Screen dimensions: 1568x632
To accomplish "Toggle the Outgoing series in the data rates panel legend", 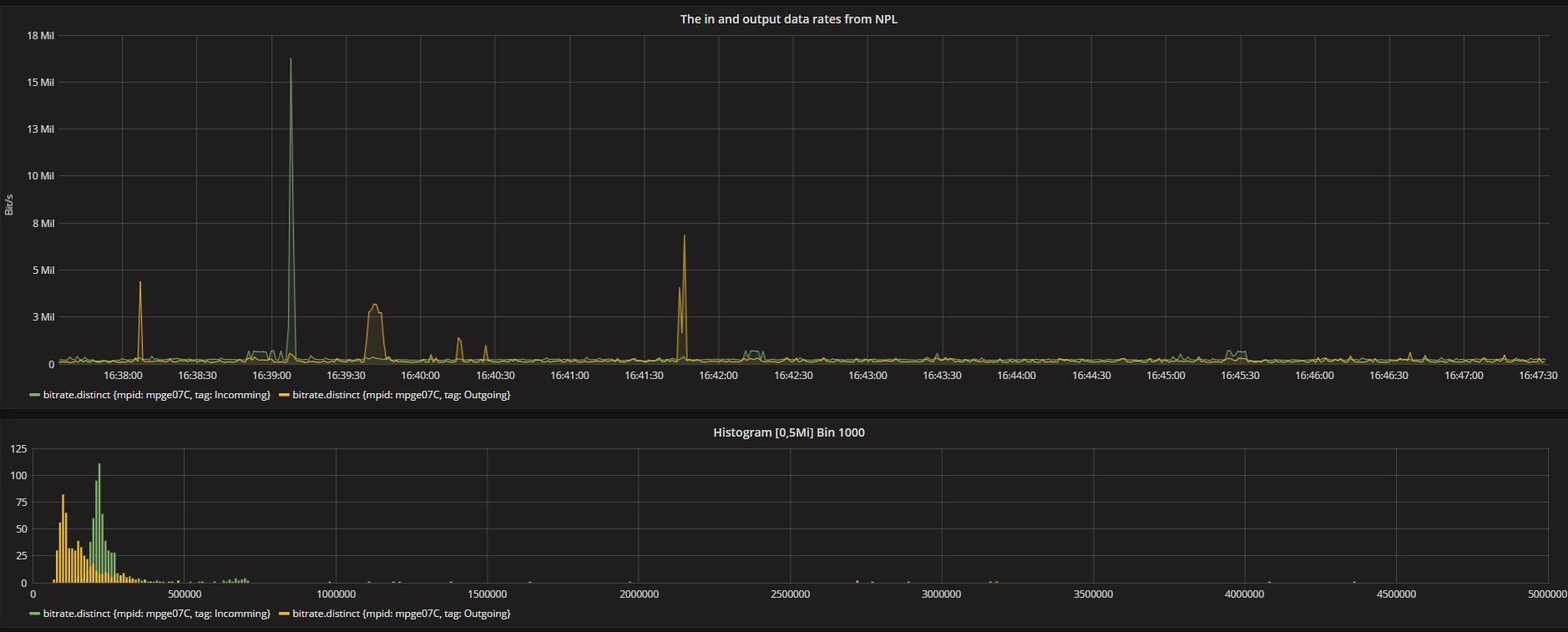I will point(402,395).
